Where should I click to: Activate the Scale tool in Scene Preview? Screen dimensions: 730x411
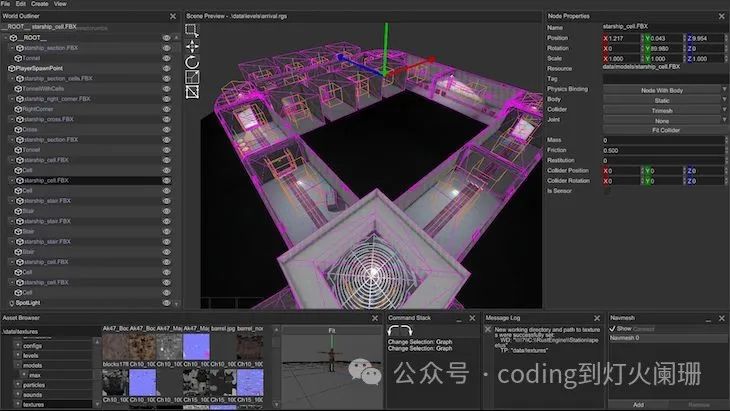(x=192, y=77)
